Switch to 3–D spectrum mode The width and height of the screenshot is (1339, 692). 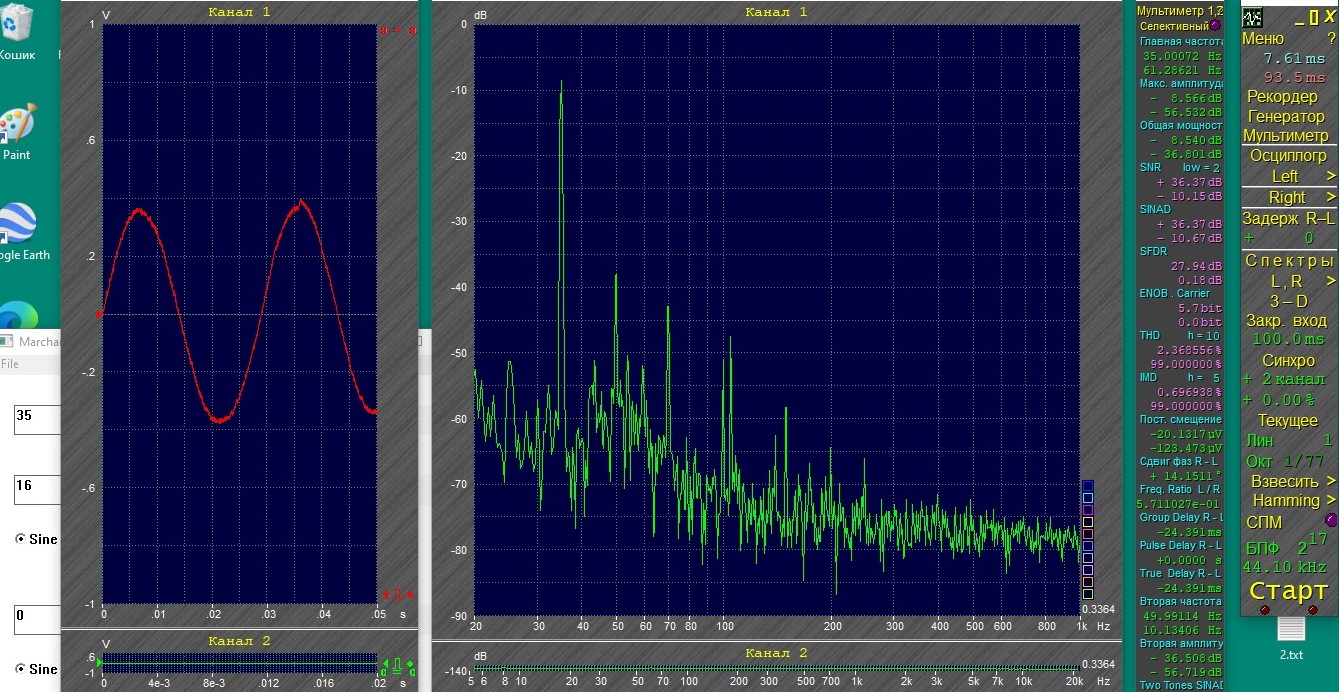coord(1289,301)
